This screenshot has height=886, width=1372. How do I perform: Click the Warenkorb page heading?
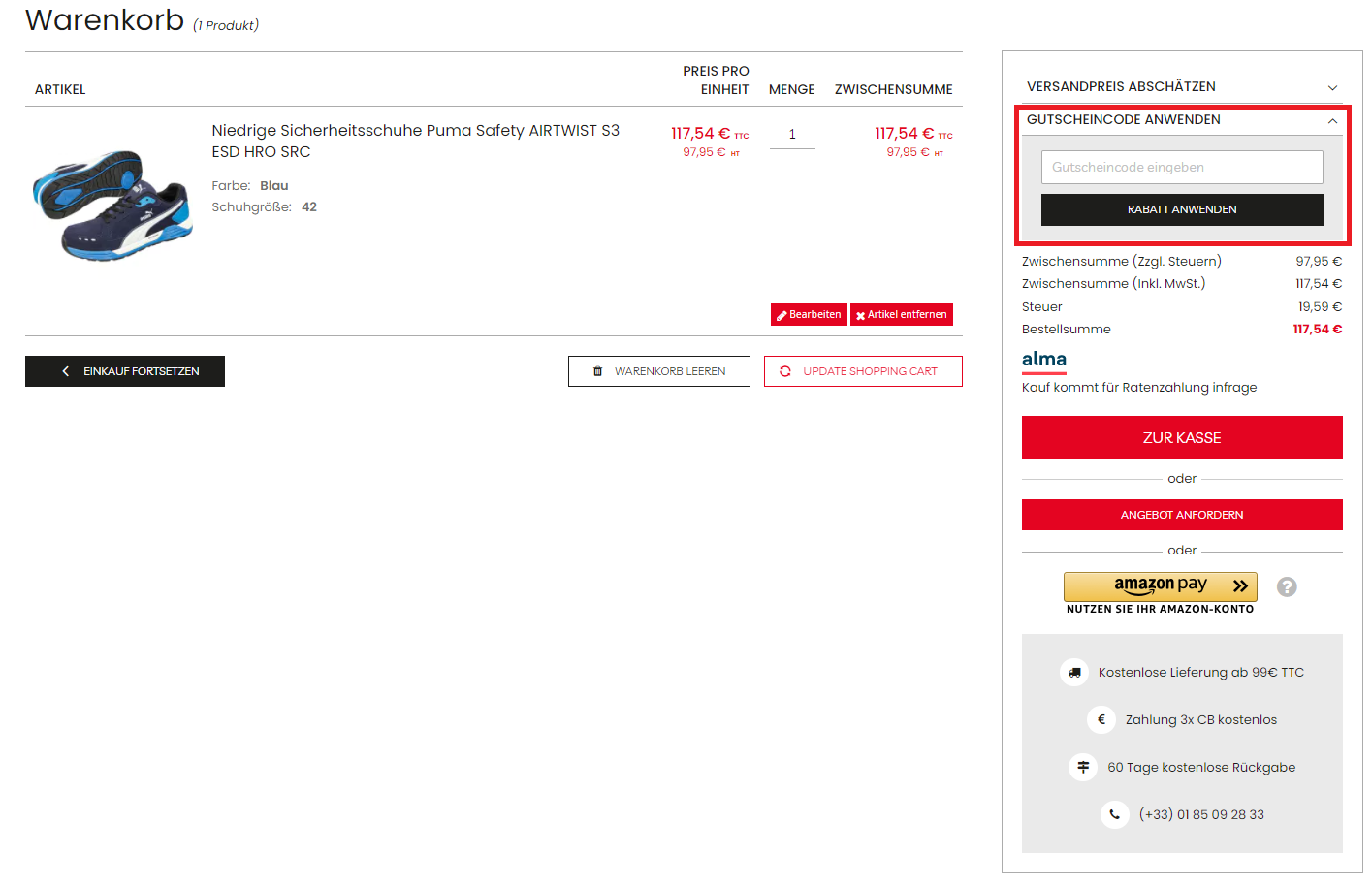[105, 19]
